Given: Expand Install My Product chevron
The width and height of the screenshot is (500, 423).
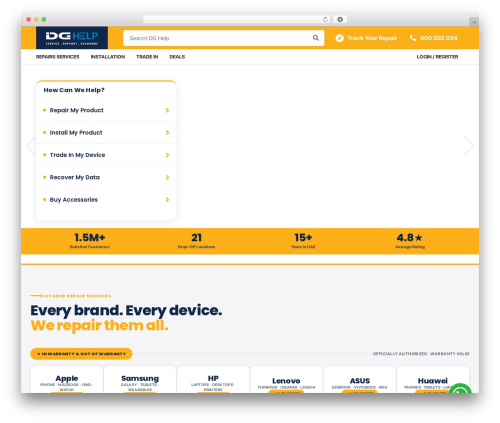Looking at the screenshot, I should pos(167,133).
